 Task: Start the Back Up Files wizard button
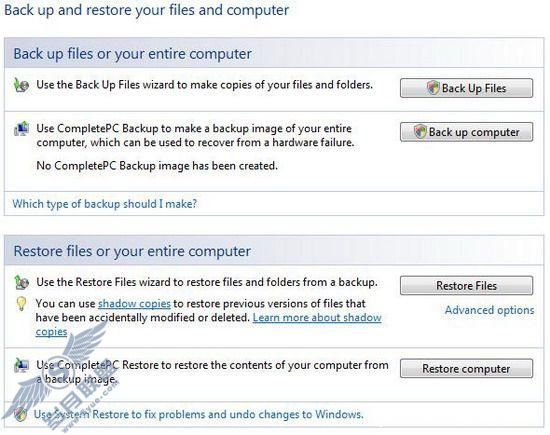[x=466, y=88]
